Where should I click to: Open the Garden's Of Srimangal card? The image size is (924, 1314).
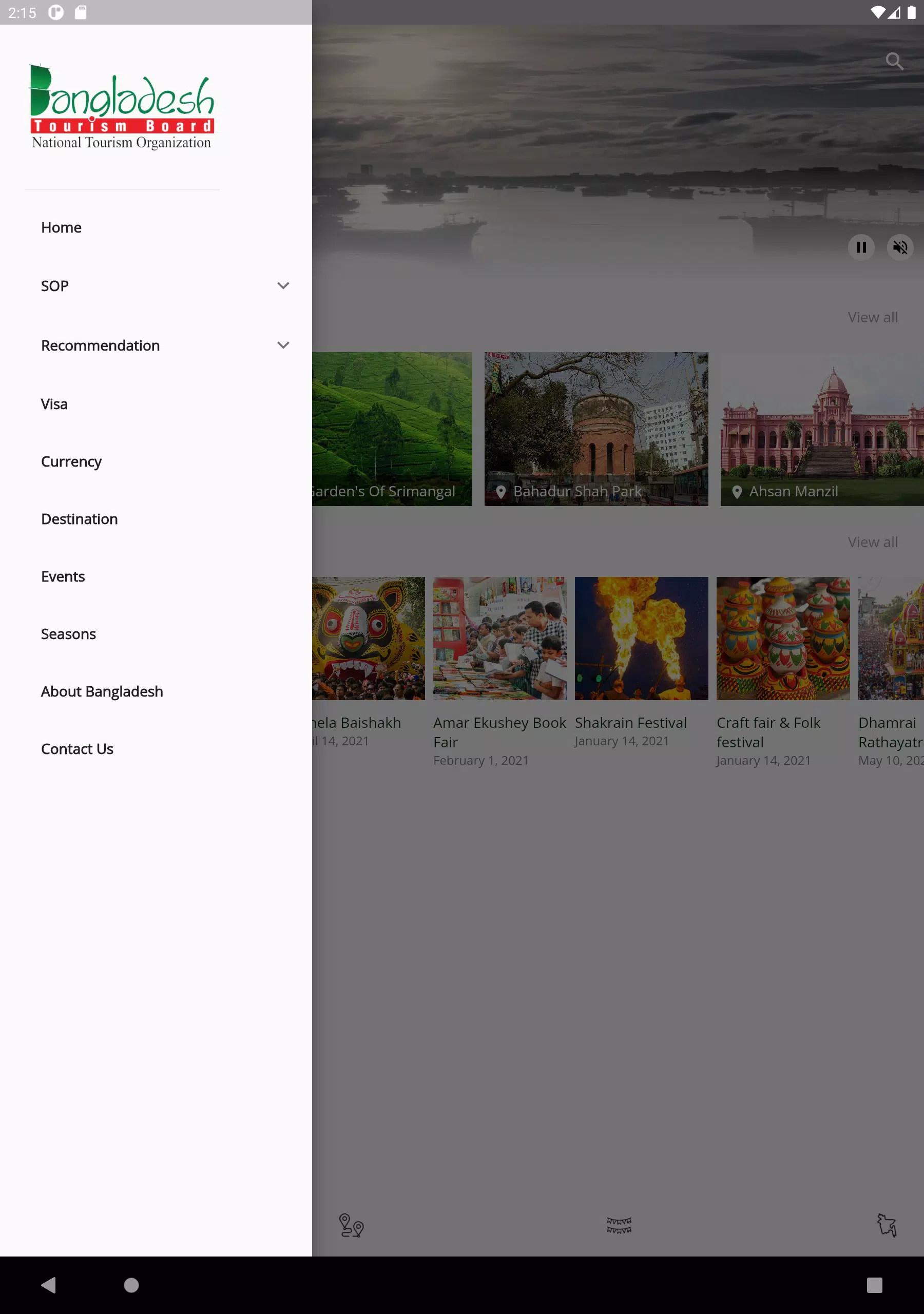(392, 429)
